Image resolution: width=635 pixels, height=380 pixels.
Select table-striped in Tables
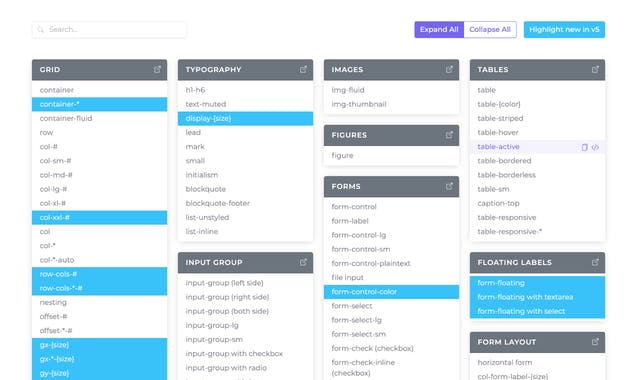[537, 118]
